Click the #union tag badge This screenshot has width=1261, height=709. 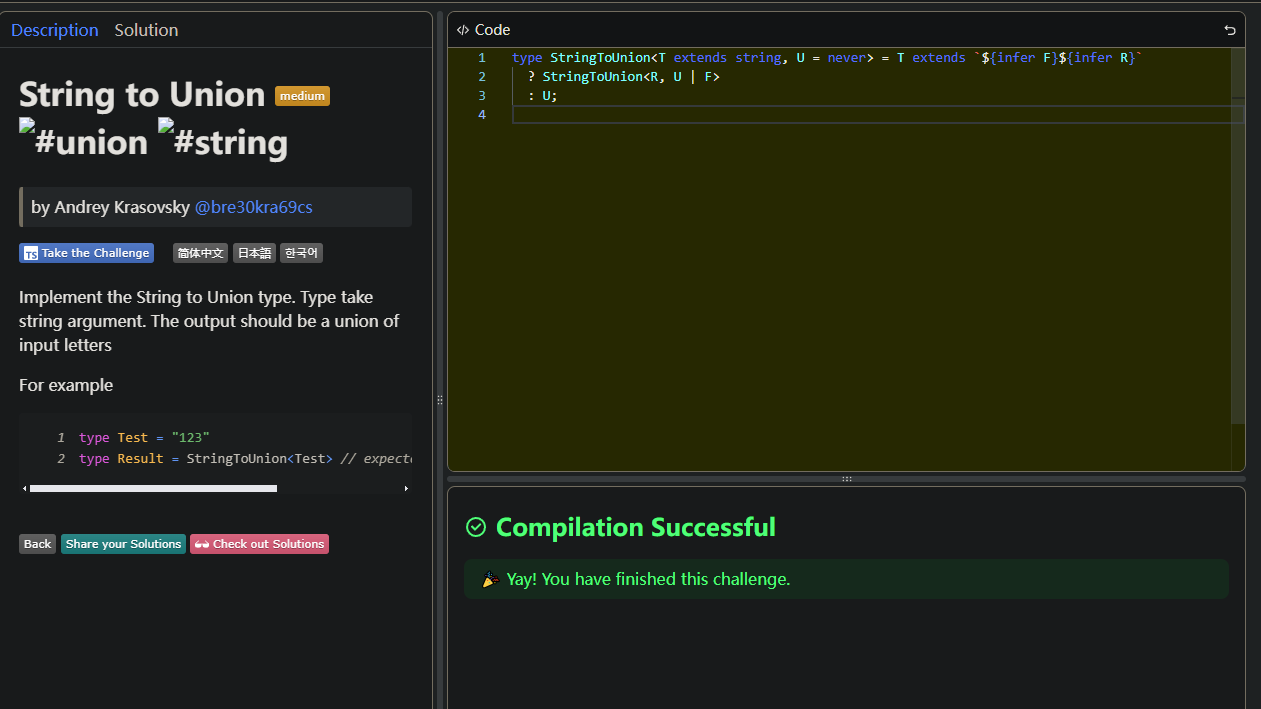pyautogui.click(x=83, y=141)
